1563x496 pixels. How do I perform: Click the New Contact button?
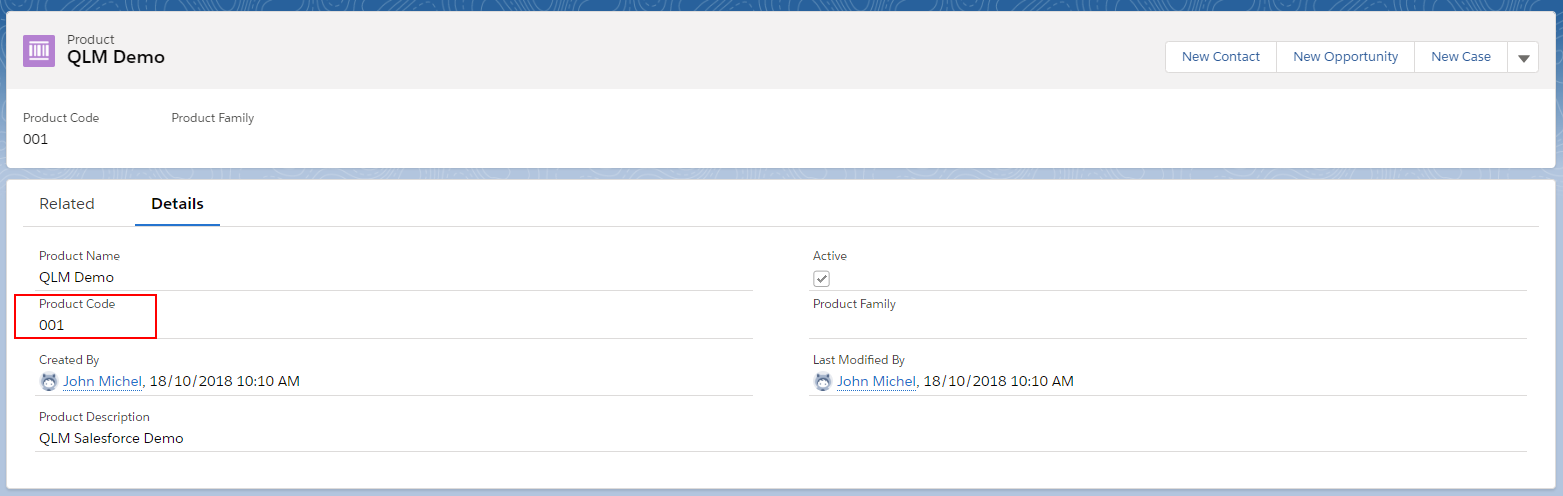[x=1221, y=57]
